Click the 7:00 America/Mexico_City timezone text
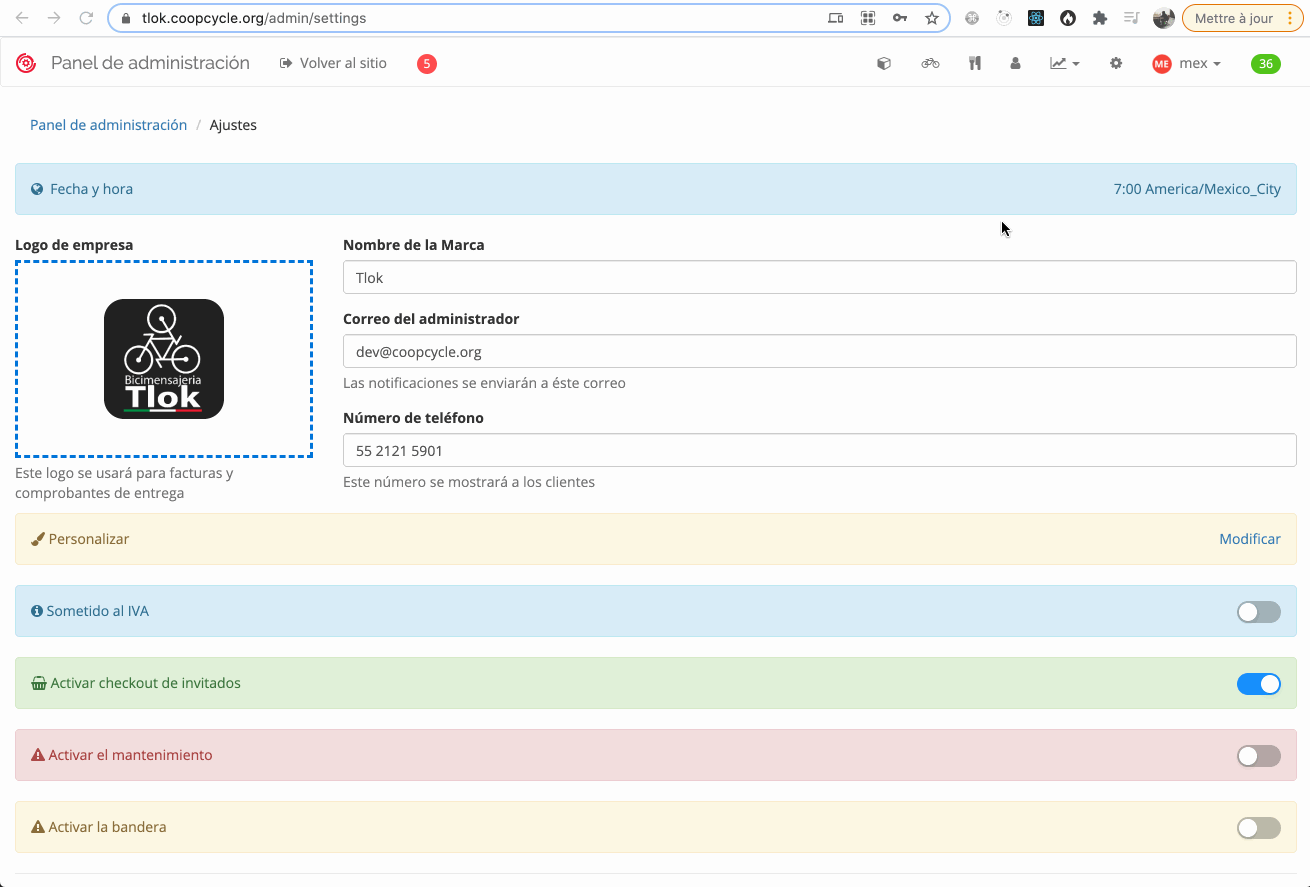The width and height of the screenshot is (1310, 887). coord(1197,189)
